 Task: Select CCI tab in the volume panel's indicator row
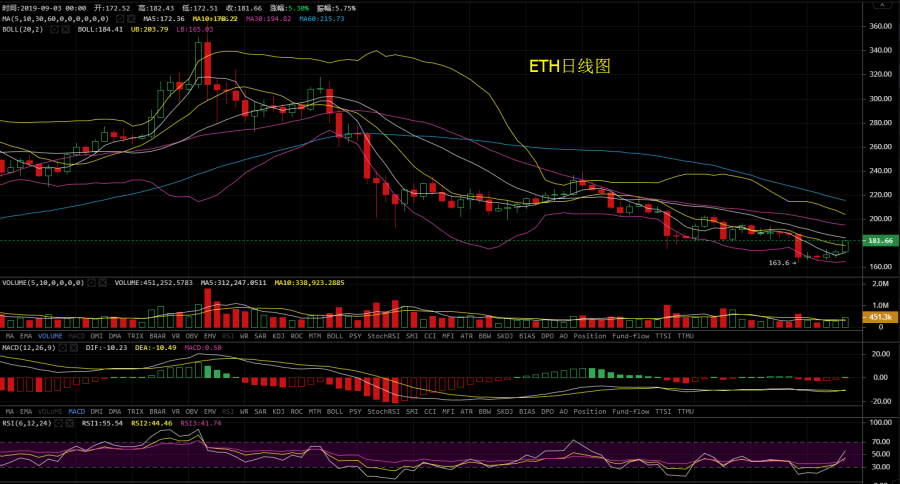(430, 336)
